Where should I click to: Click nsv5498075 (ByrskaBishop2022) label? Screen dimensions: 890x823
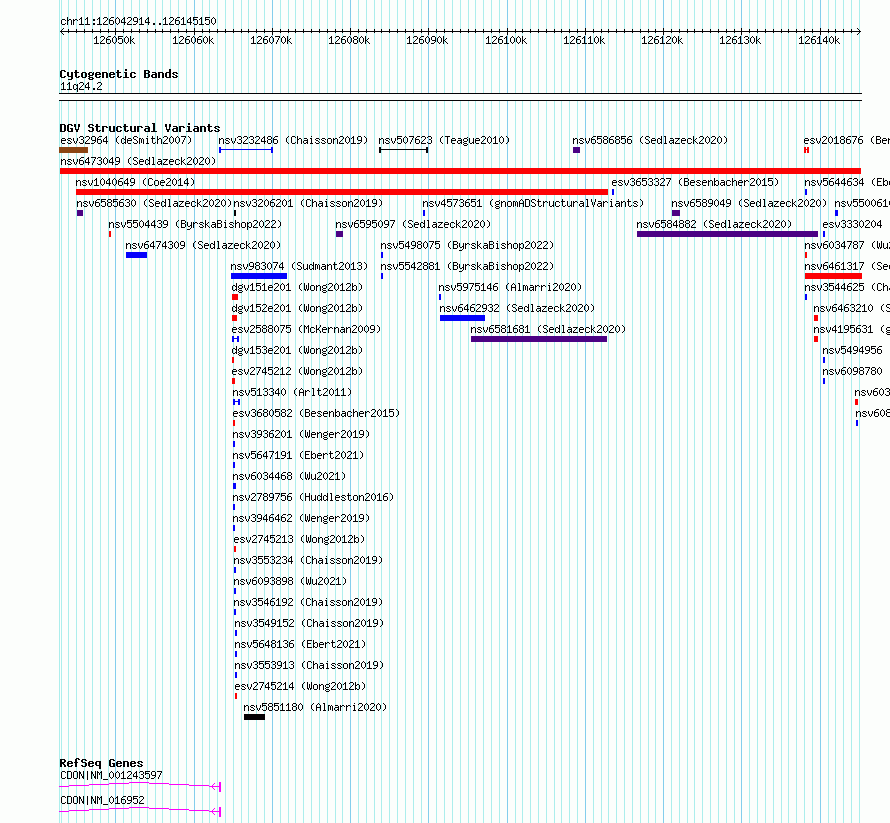(467, 245)
